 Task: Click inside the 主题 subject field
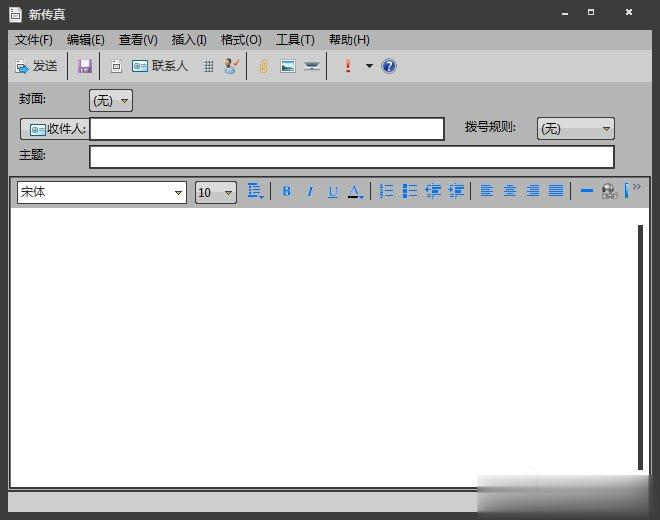tap(352, 157)
